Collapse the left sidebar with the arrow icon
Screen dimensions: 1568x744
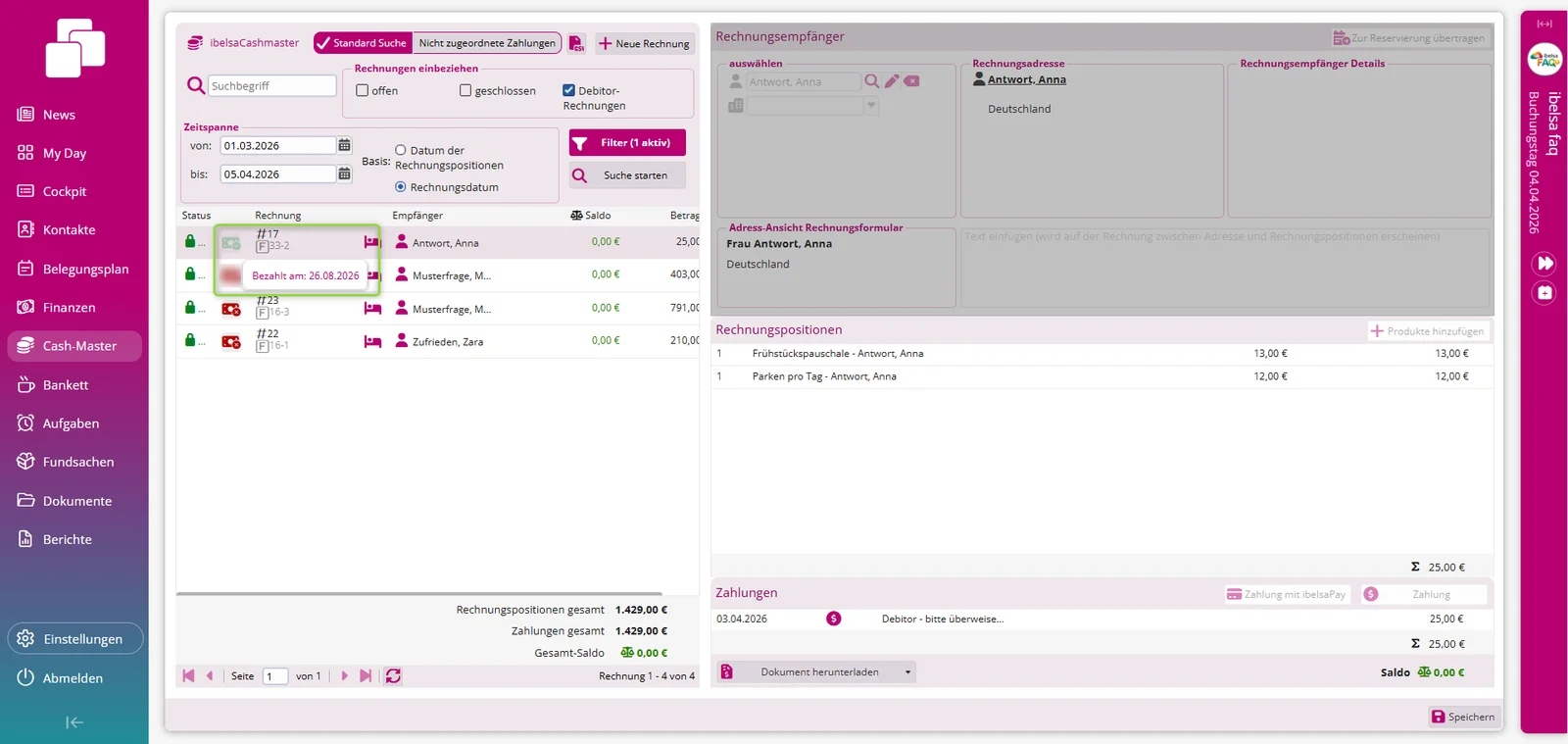tap(74, 722)
